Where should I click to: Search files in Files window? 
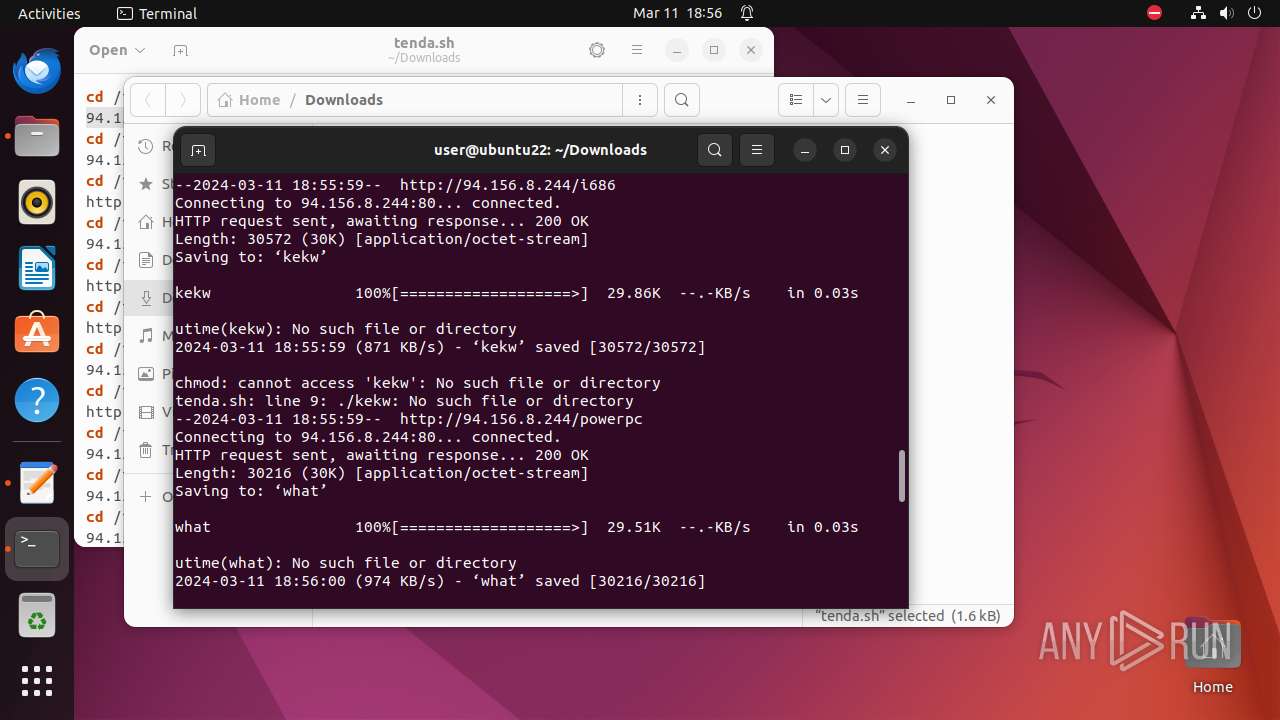click(681, 100)
